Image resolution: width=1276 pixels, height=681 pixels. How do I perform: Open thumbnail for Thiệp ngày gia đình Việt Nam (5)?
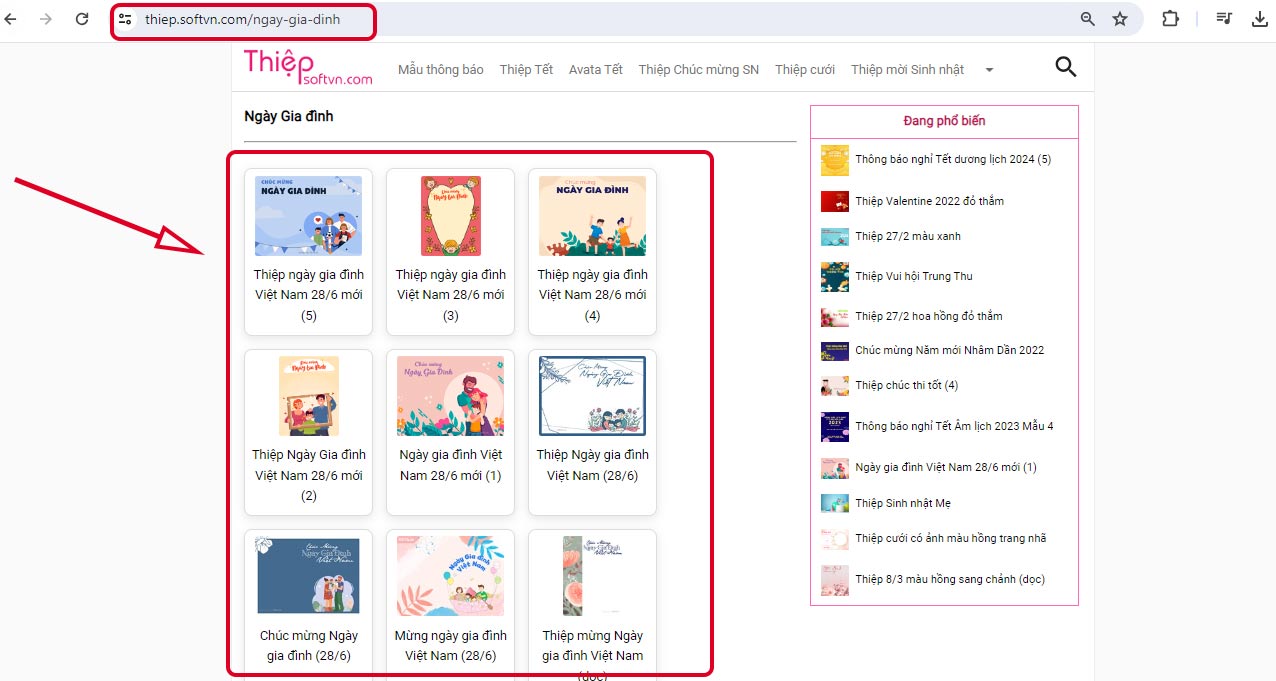click(308, 215)
